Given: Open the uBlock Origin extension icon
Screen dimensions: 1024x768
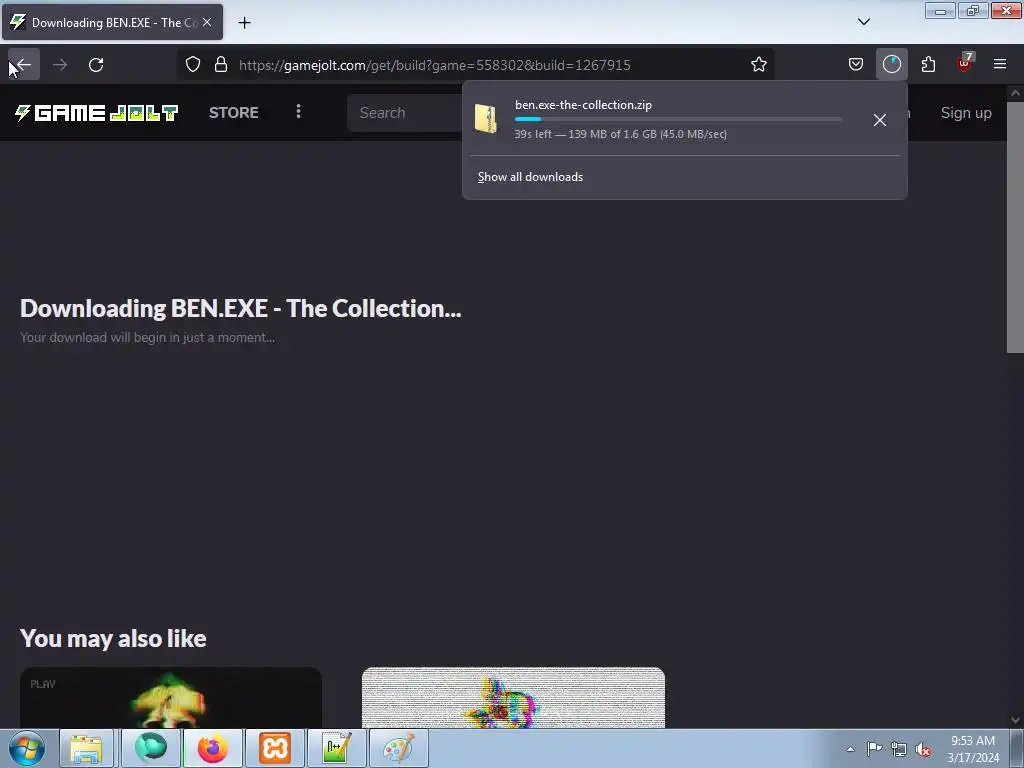Looking at the screenshot, I should coord(965,63).
